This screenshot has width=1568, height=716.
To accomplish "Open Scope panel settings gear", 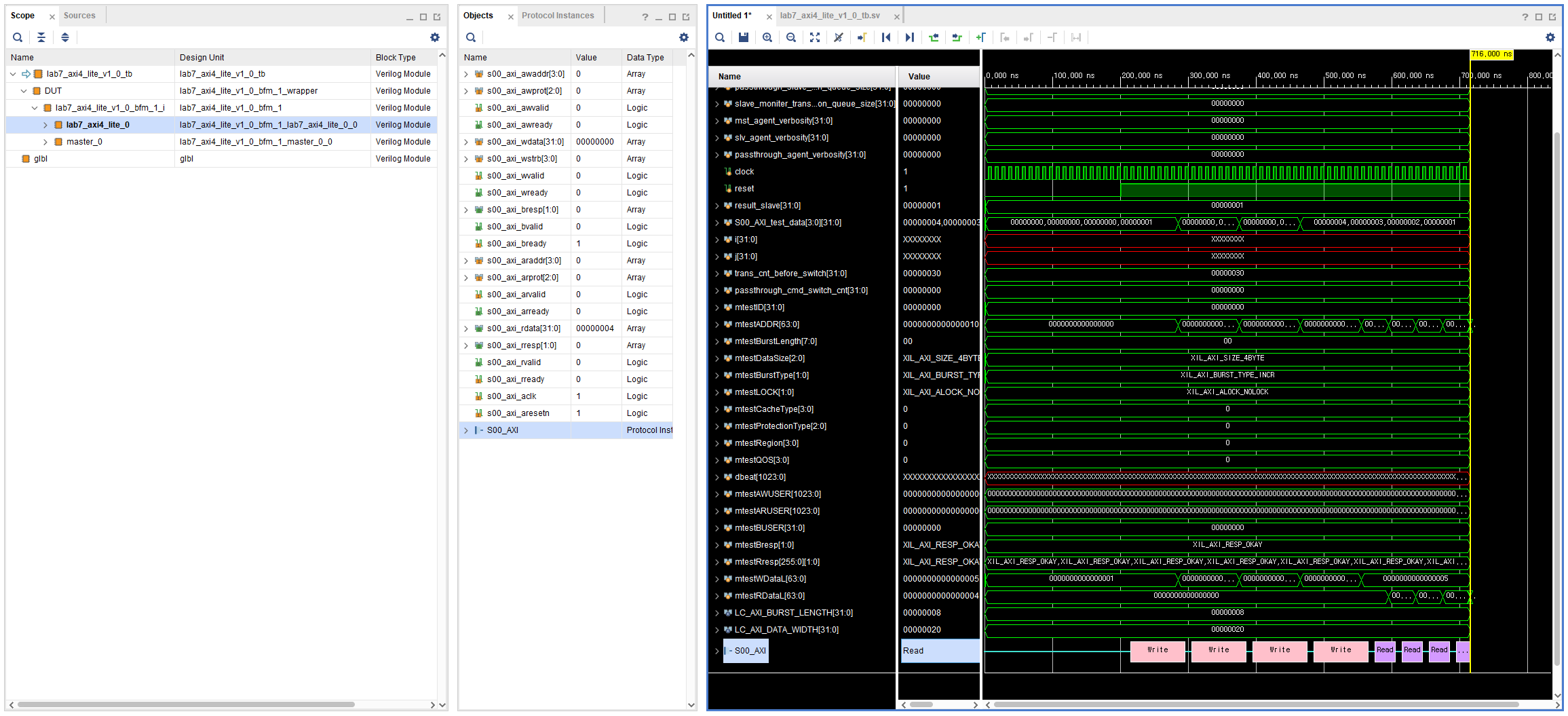I will pos(435,37).
